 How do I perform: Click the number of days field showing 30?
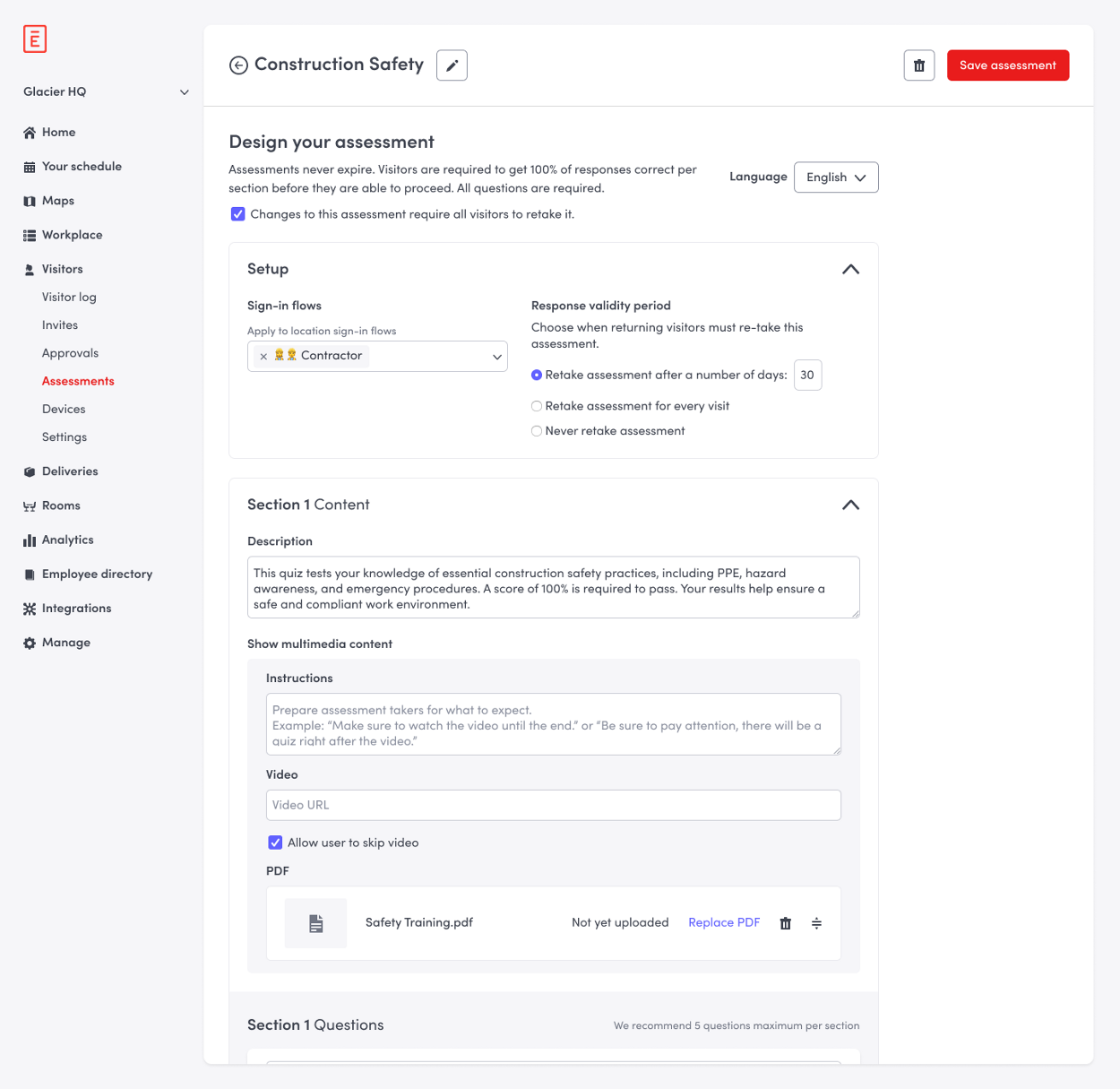pyautogui.click(x=807, y=376)
